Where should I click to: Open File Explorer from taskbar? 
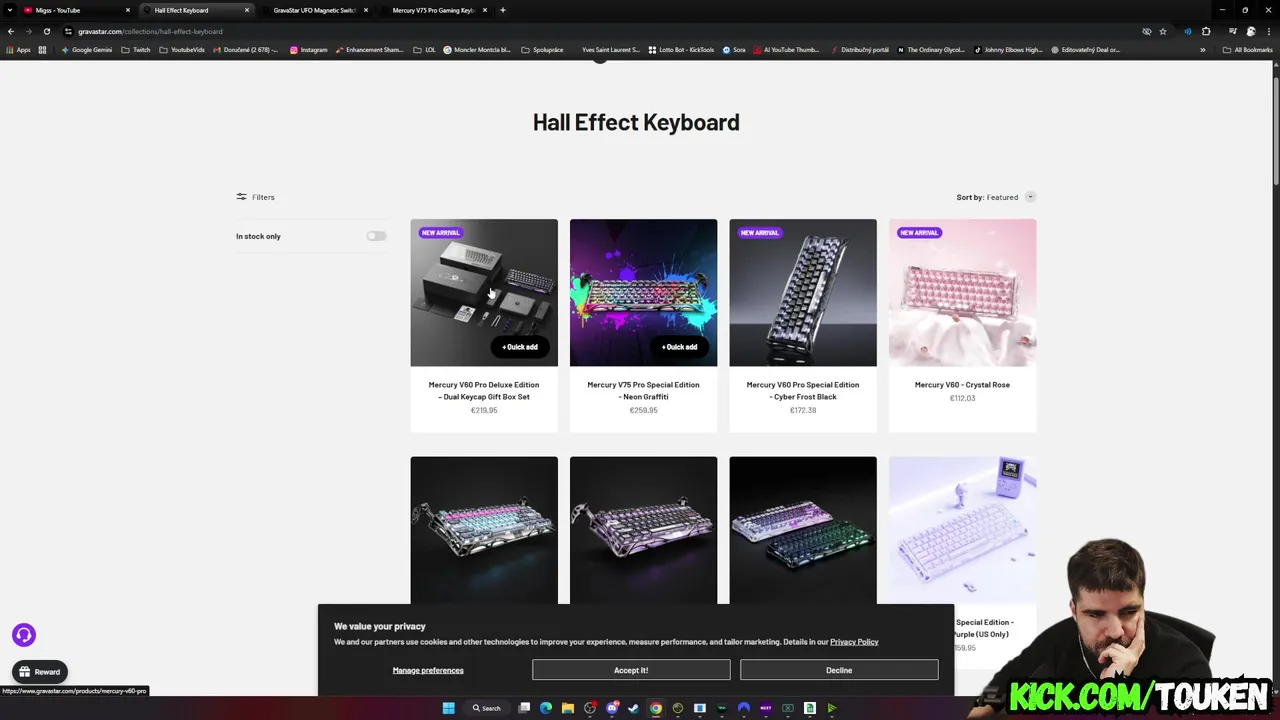click(568, 708)
